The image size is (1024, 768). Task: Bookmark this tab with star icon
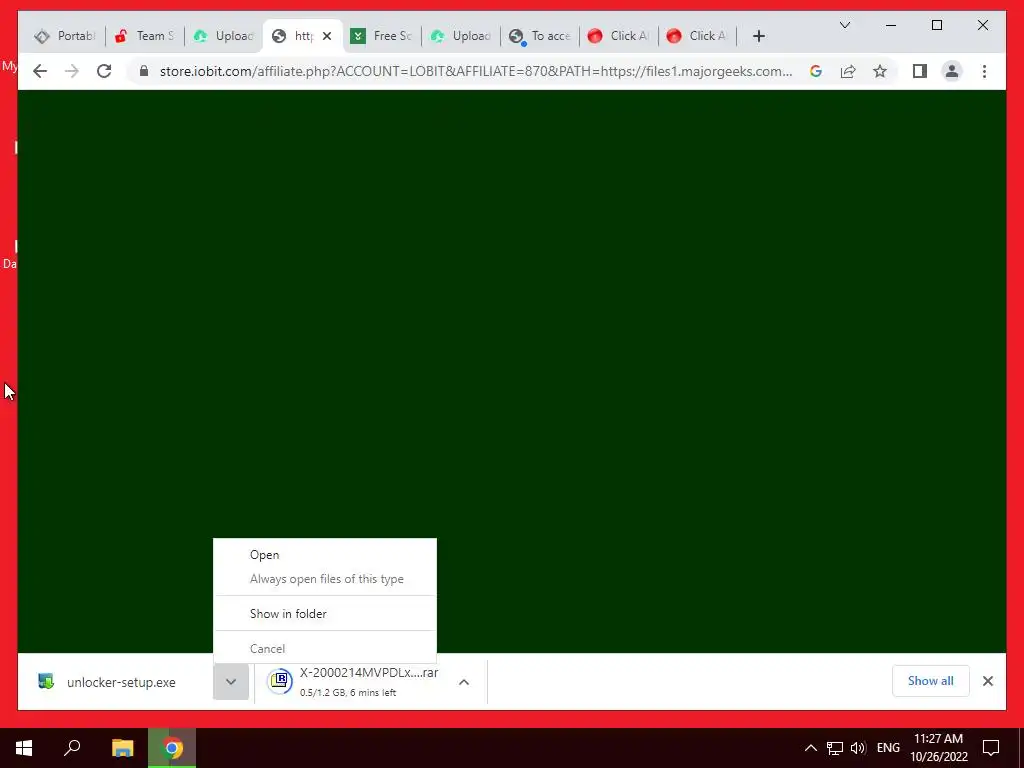(x=880, y=71)
